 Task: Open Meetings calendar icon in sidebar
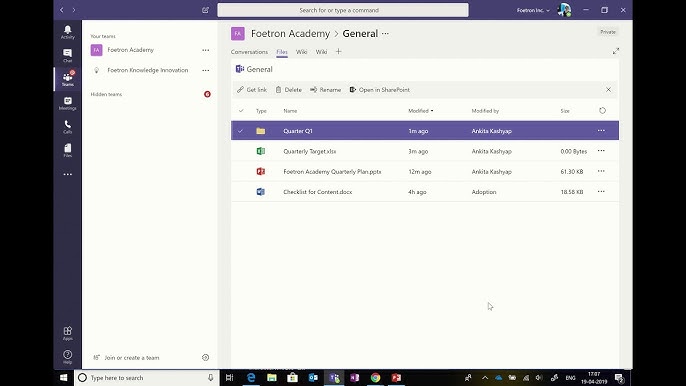tap(67, 103)
